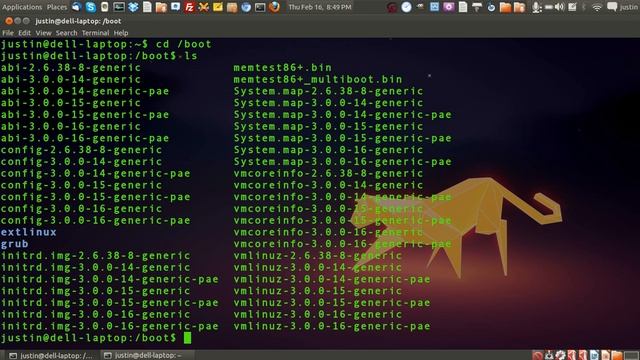Open the orange folder icon in bottom panel
Viewport: 640px width, 360px height.
[617, 355]
